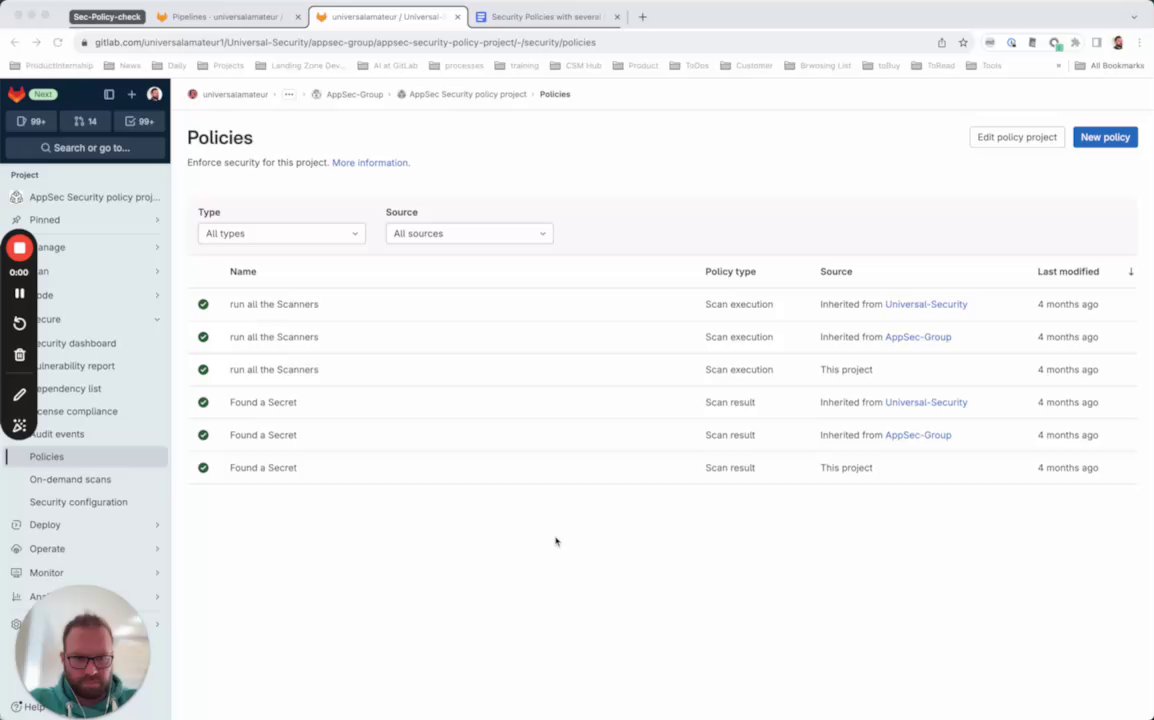Stop the screen recording with the red button
Viewport: 1154px width, 720px height.
19,248
